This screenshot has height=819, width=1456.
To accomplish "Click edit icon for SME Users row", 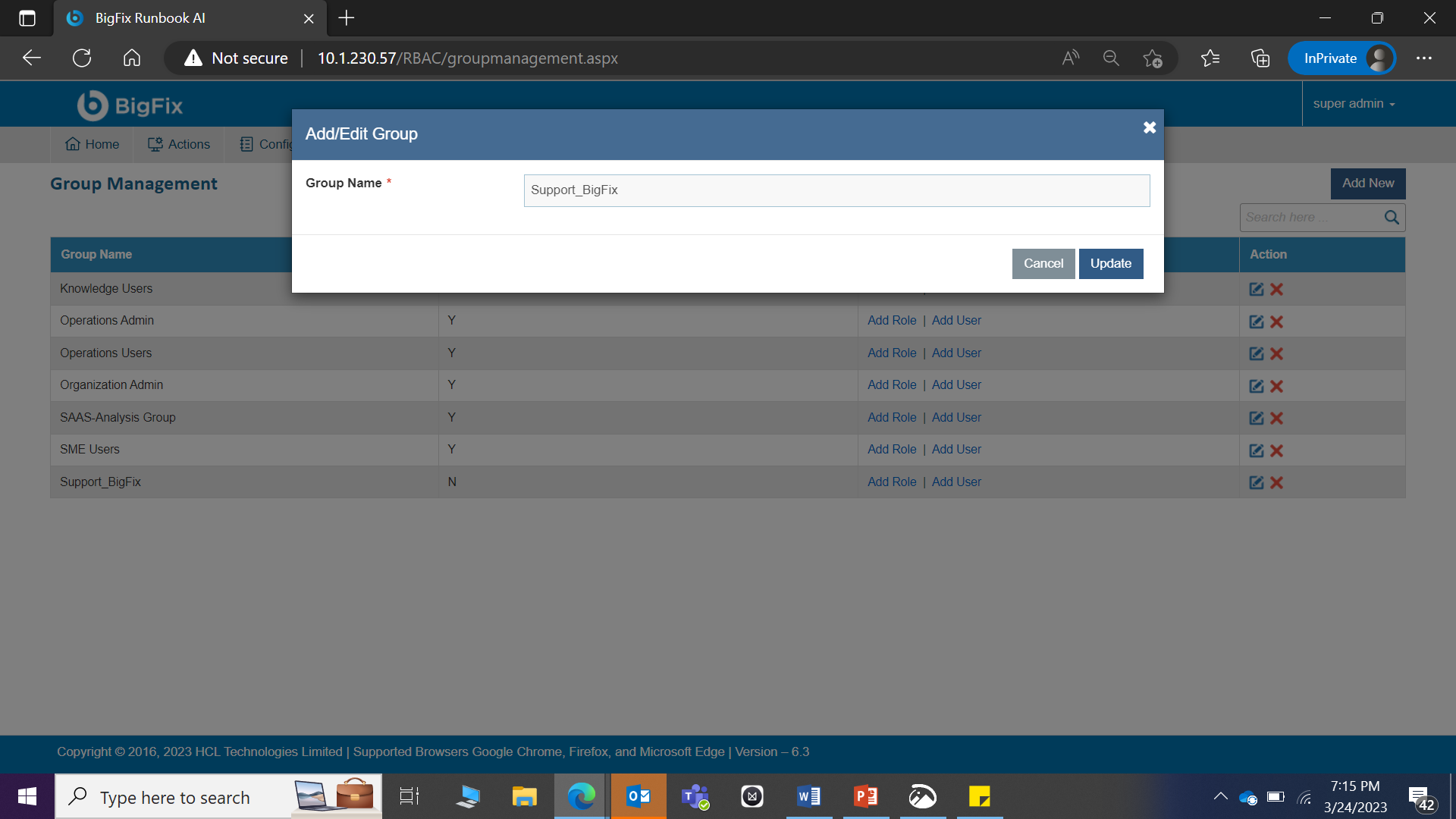I will click(1256, 450).
